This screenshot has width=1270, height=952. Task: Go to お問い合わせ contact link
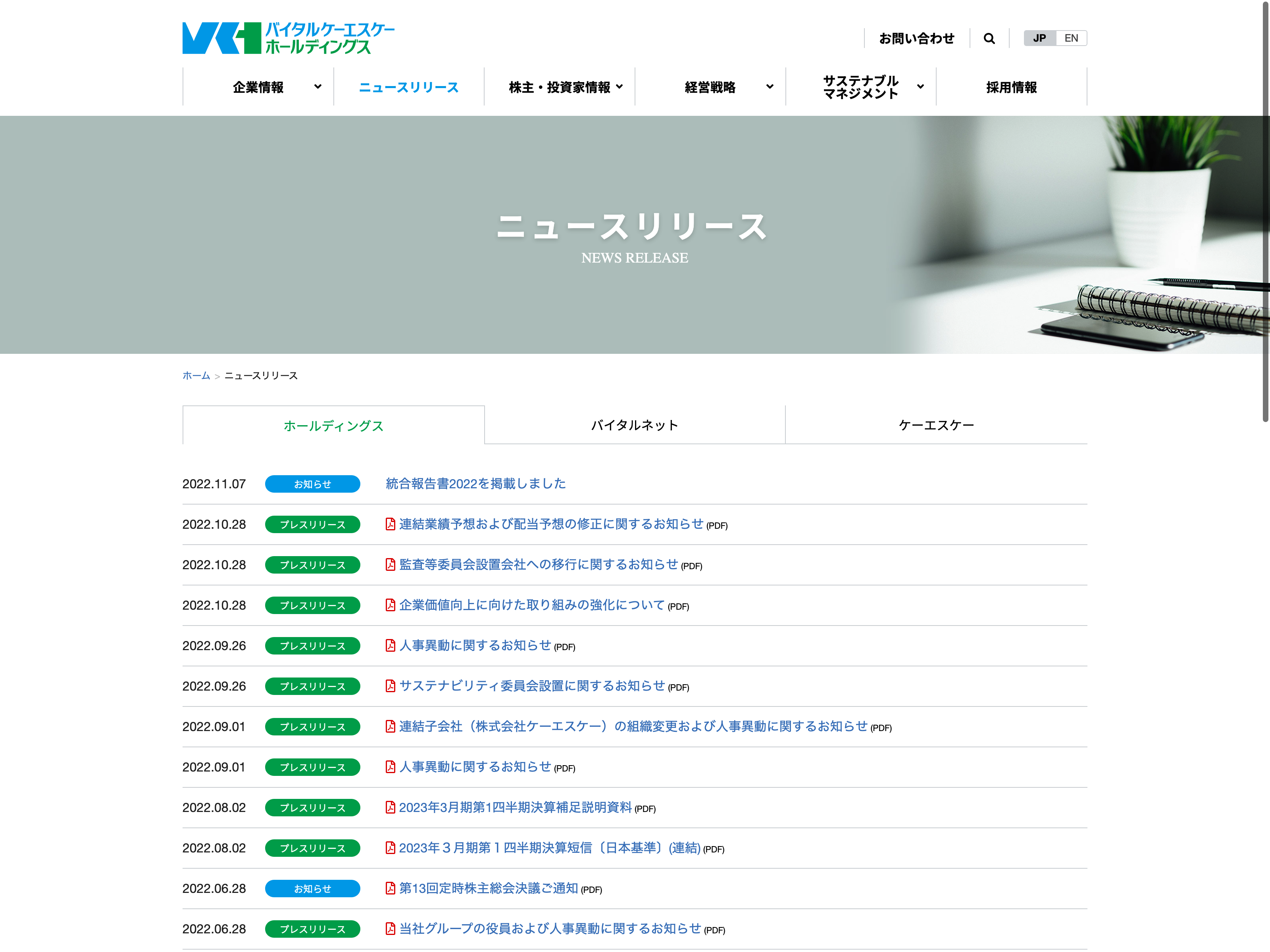(916, 38)
